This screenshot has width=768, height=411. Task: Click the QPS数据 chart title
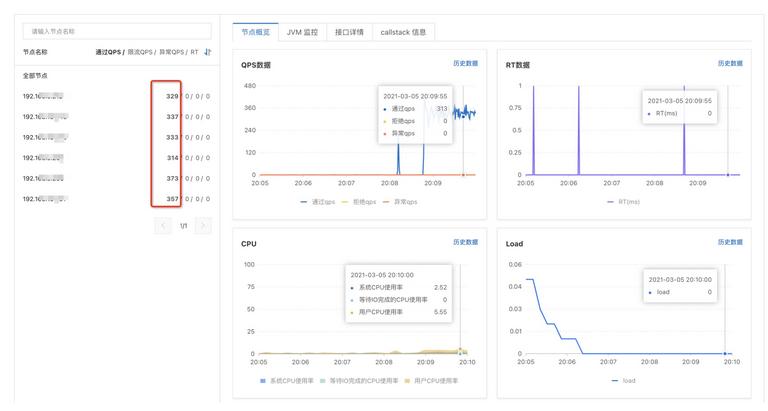(256, 65)
